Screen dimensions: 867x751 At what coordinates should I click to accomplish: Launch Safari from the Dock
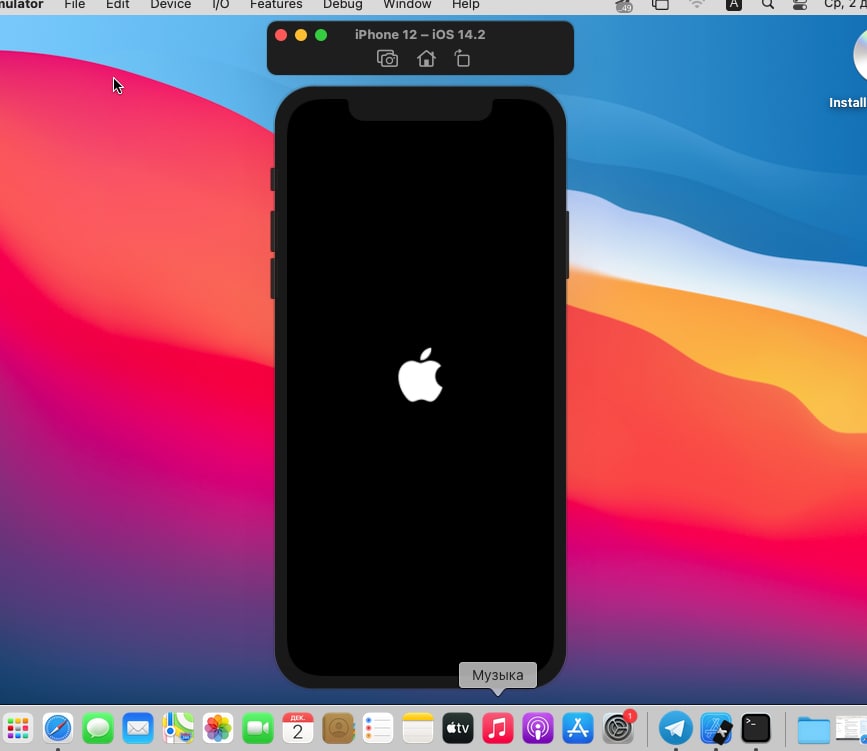(x=58, y=728)
